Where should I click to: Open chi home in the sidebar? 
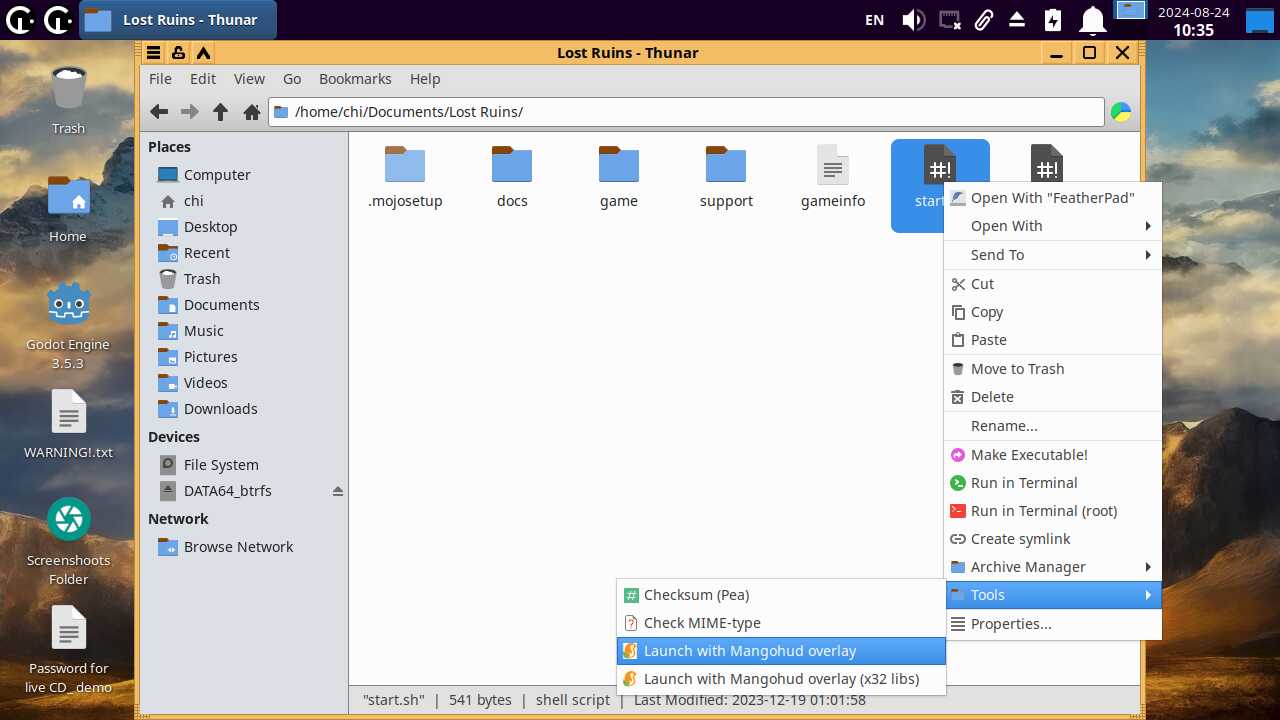(x=243, y=201)
